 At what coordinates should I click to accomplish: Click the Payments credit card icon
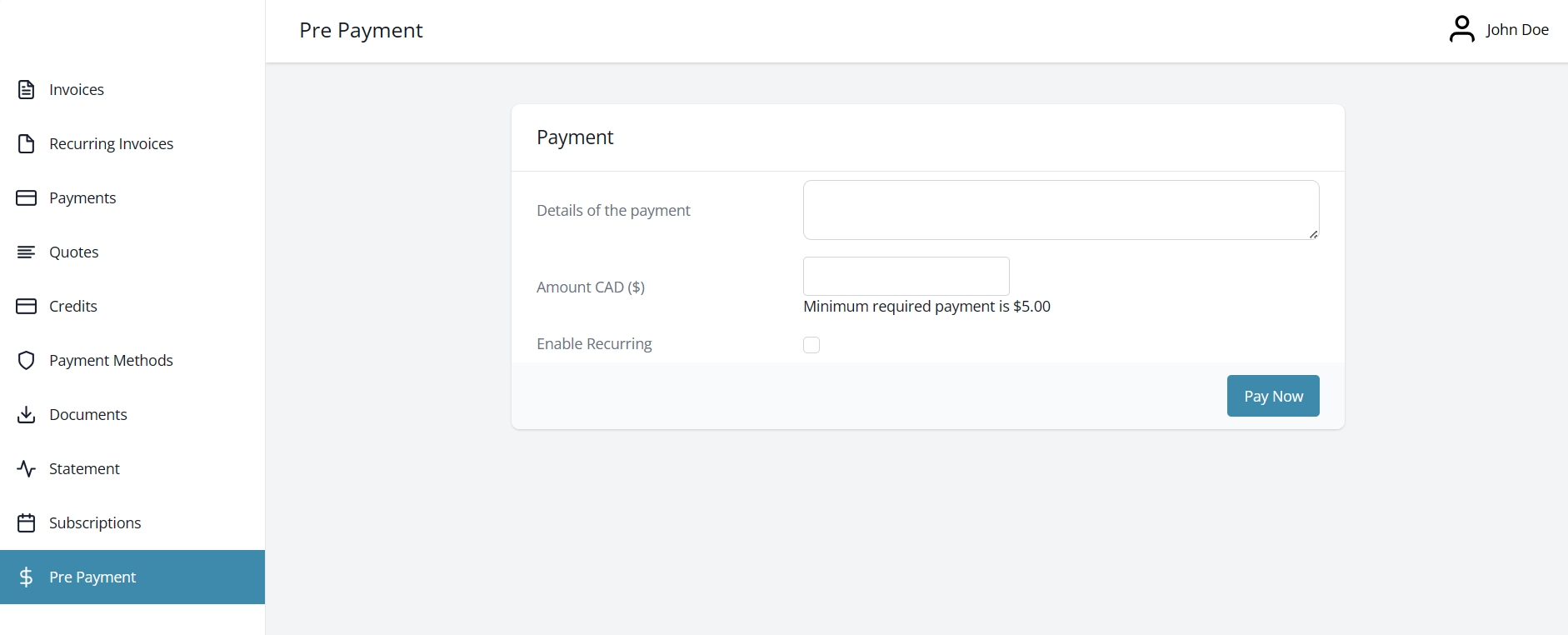point(26,197)
